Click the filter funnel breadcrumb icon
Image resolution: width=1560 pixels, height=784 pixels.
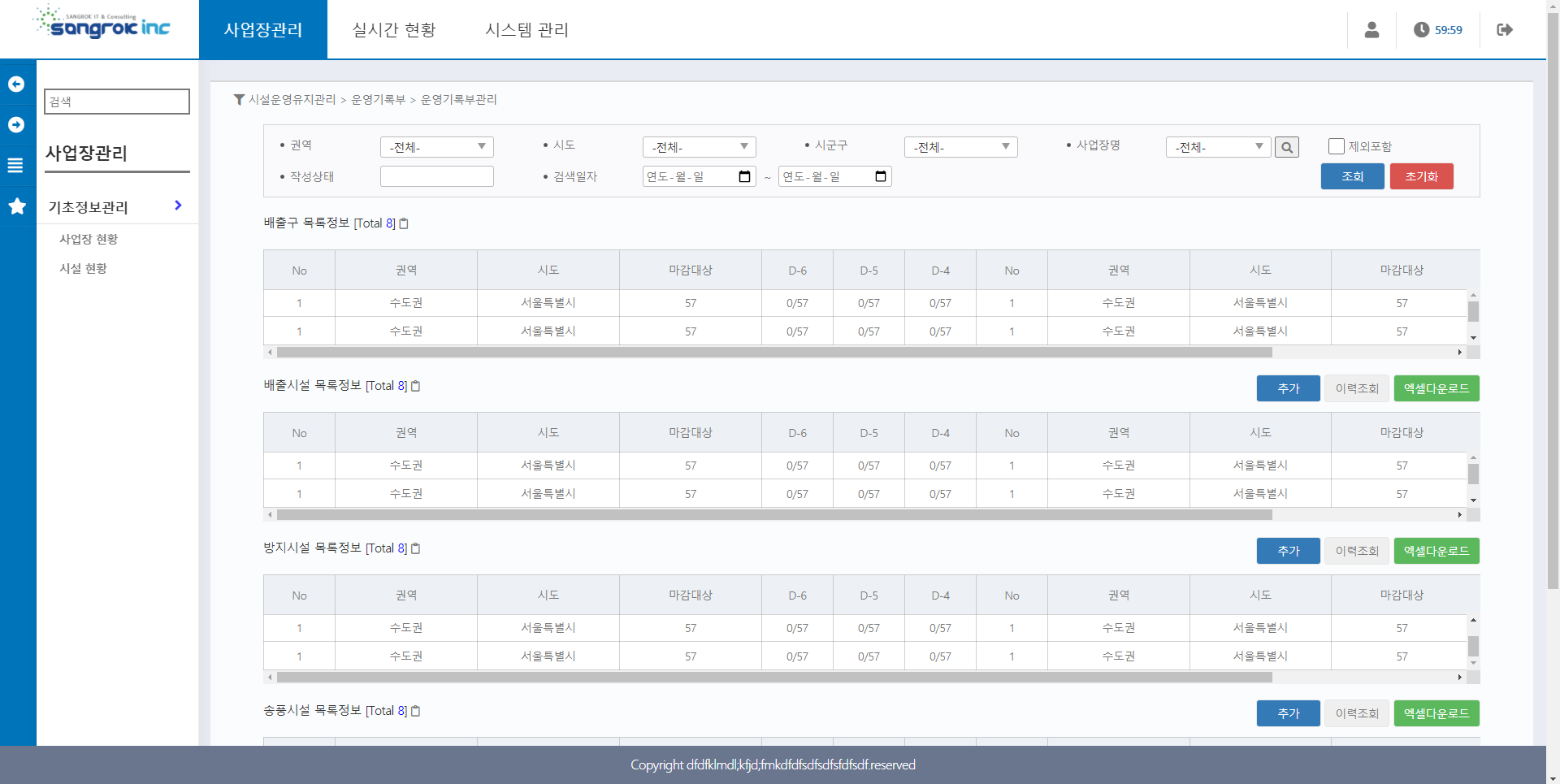(239, 99)
